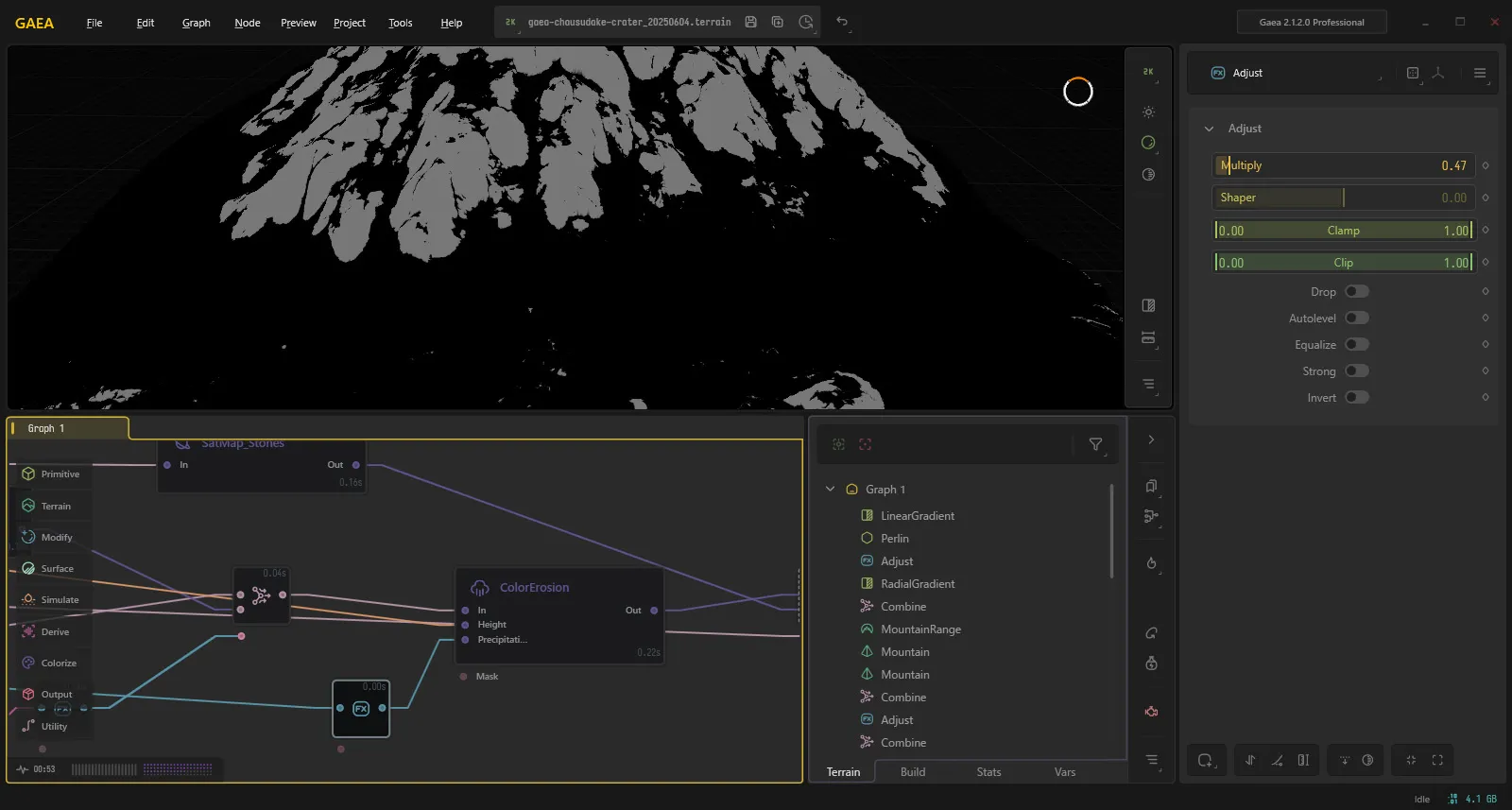
Task: Click the undo arrow in the top toolbar
Action: click(x=842, y=22)
